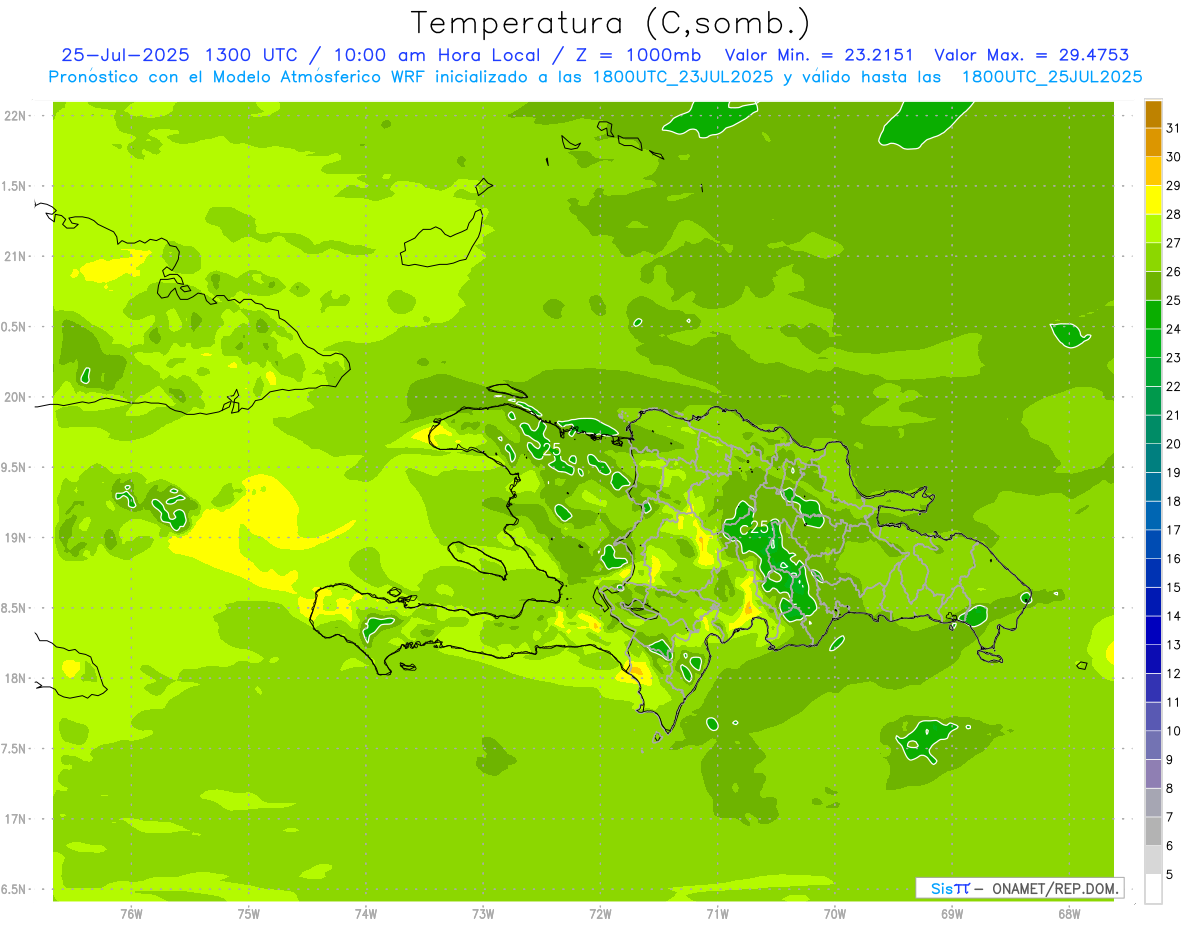Click the forecast valid-until time '1800UTC_25JUL2025'
Viewport: 1200px width, 927px height.
(x=1052, y=77)
